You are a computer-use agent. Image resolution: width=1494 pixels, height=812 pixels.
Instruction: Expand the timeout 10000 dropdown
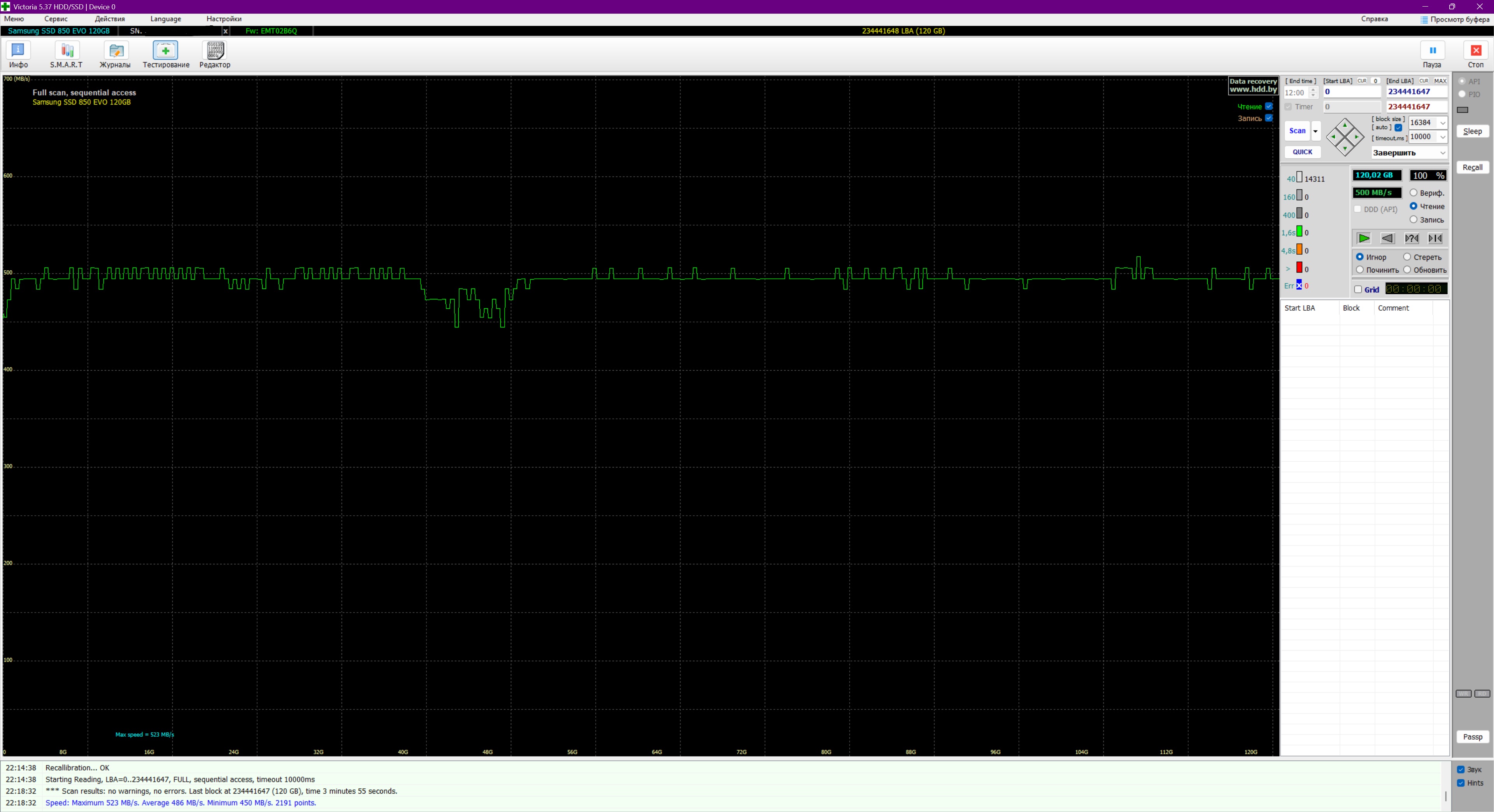coord(1442,137)
